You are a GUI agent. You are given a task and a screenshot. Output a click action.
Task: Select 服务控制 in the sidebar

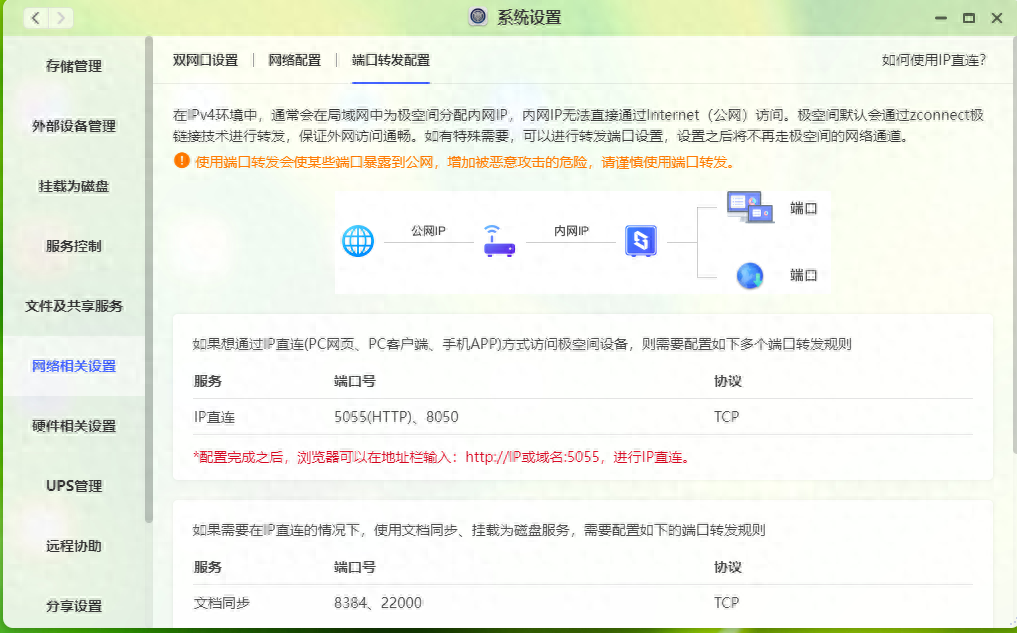pyautogui.click(x=73, y=246)
